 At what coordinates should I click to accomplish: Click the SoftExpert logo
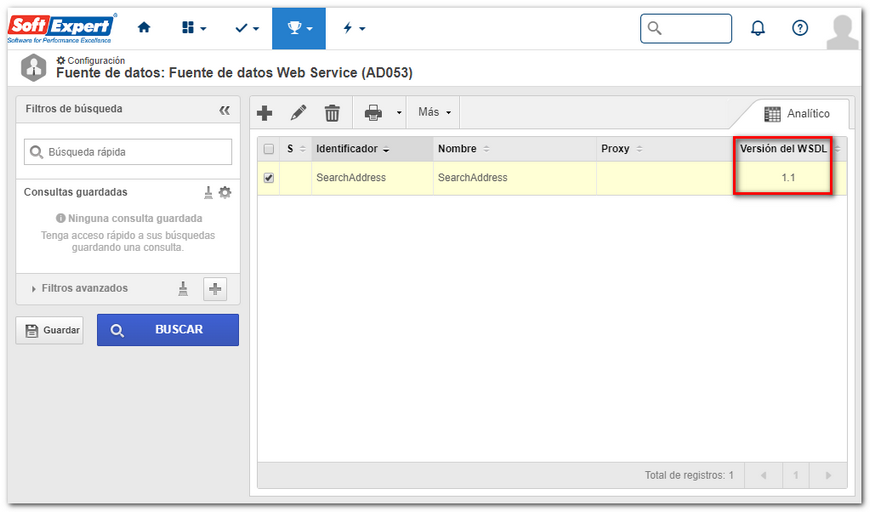click(x=61, y=28)
